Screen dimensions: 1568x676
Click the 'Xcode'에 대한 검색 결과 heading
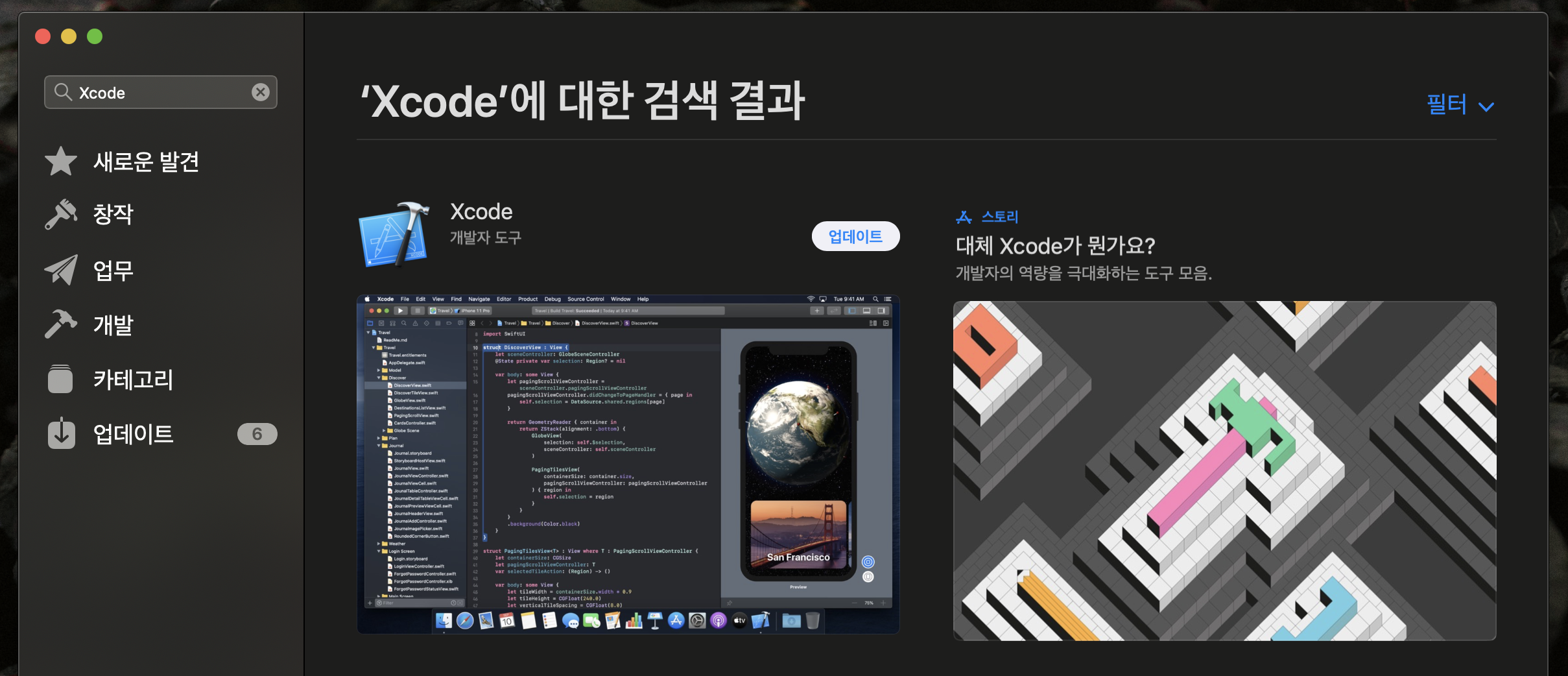tap(583, 101)
